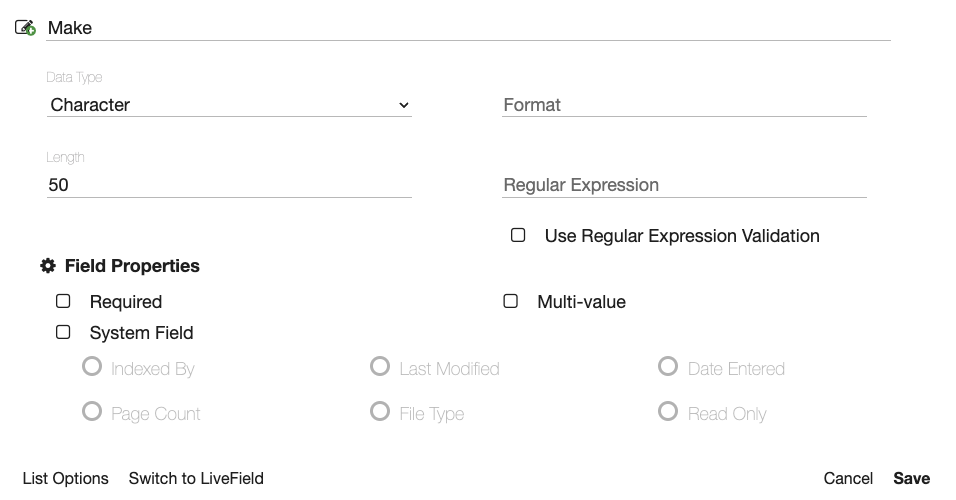Screen dimensions: 956x500
Task: Open List Options
Action: pos(65,478)
